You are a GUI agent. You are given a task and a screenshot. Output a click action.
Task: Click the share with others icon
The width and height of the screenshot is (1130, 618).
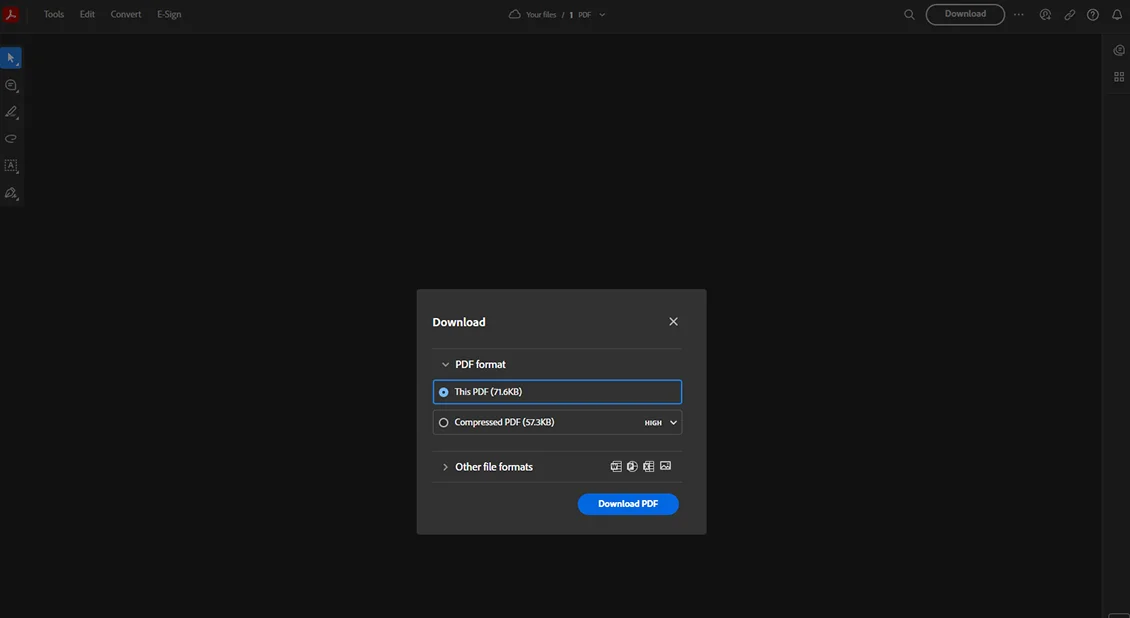point(1045,14)
